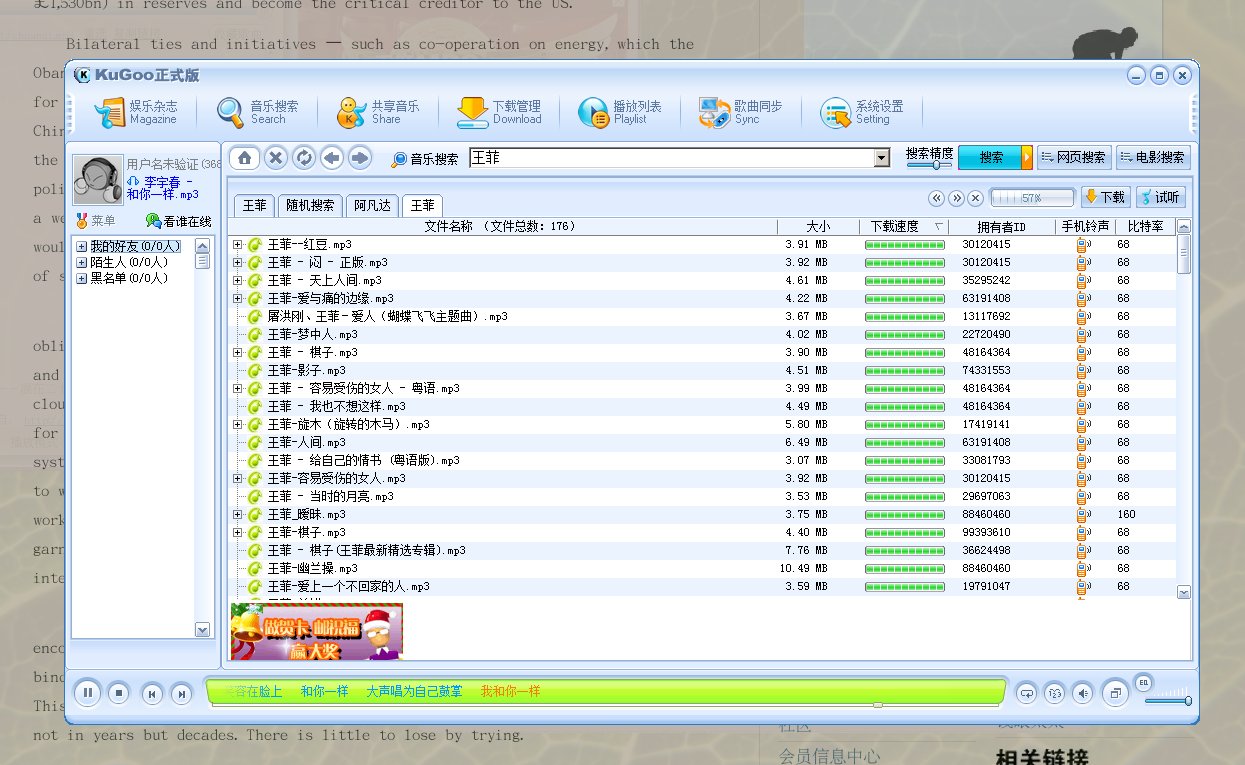Image resolution: width=1245 pixels, height=765 pixels.
Task: Select the 我的好友 (0/0人) tree item
Action: [135, 246]
